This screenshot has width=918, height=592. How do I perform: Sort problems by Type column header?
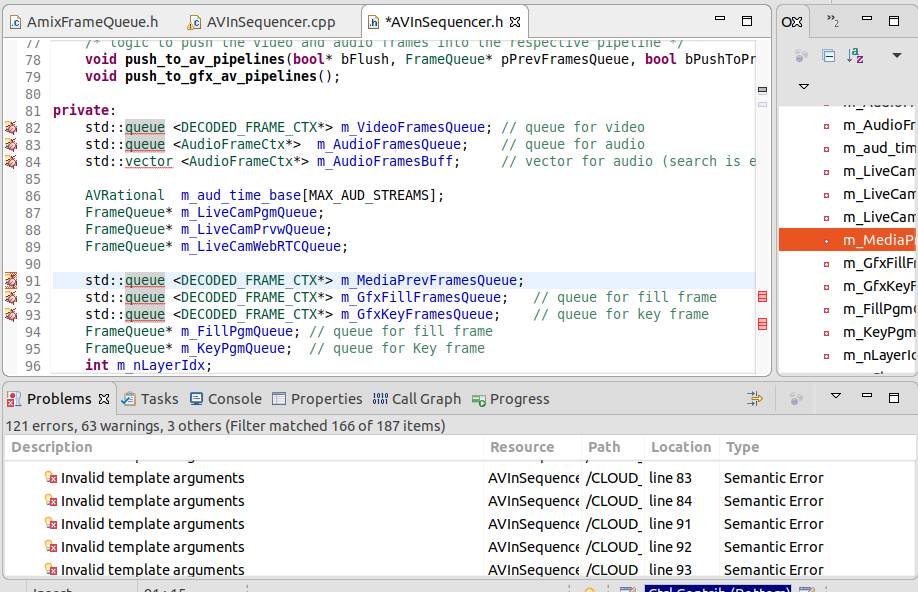[x=818, y=447]
